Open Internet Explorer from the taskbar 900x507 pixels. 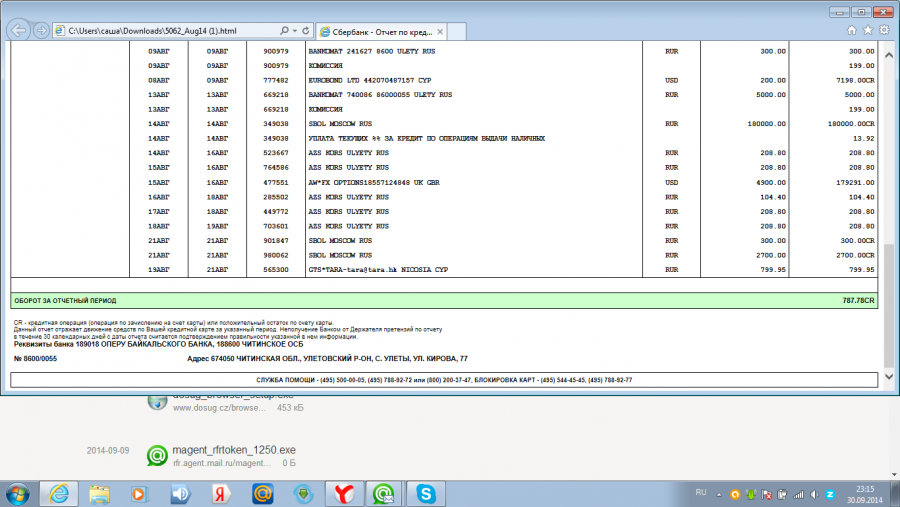(x=59, y=494)
